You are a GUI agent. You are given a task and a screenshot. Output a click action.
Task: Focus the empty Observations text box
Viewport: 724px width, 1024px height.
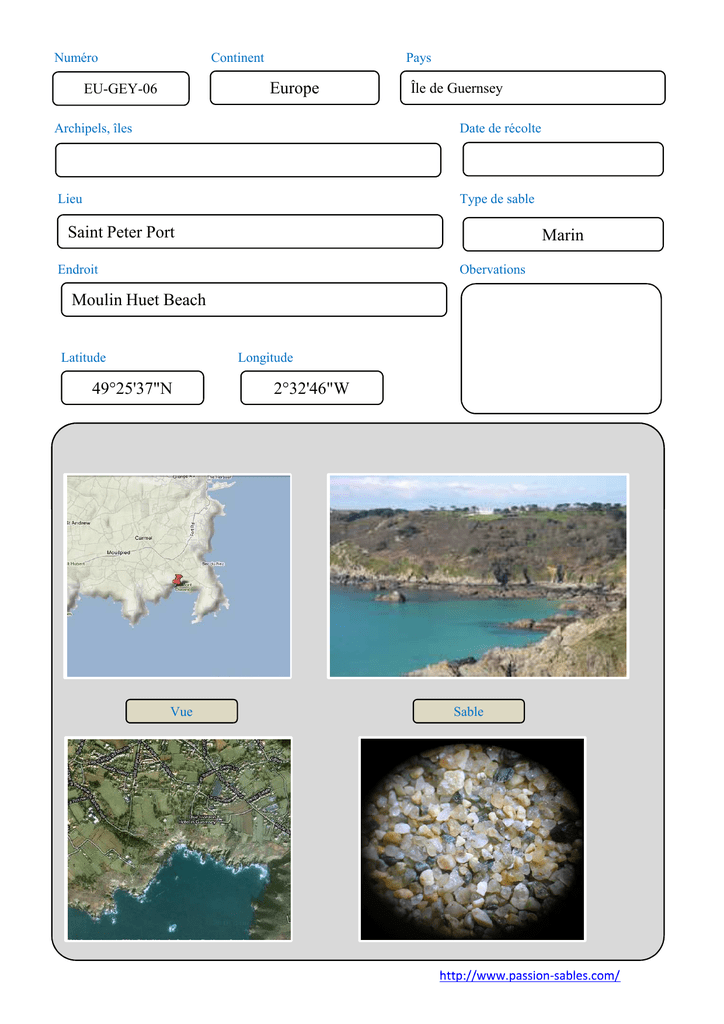tap(560, 348)
